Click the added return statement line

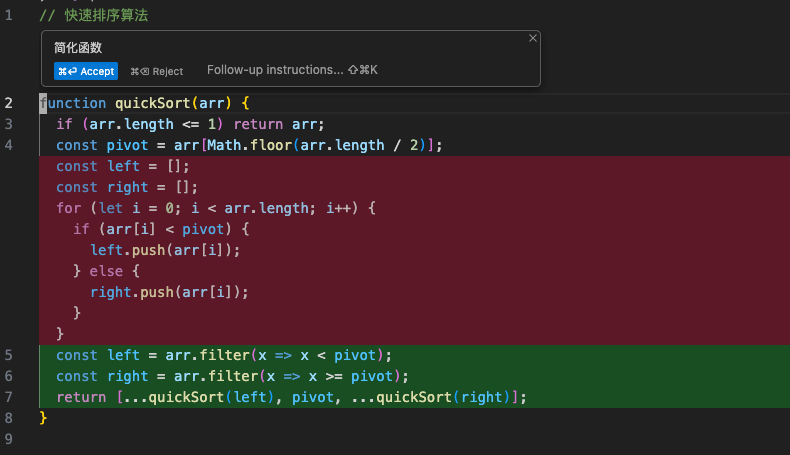pos(290,397)
